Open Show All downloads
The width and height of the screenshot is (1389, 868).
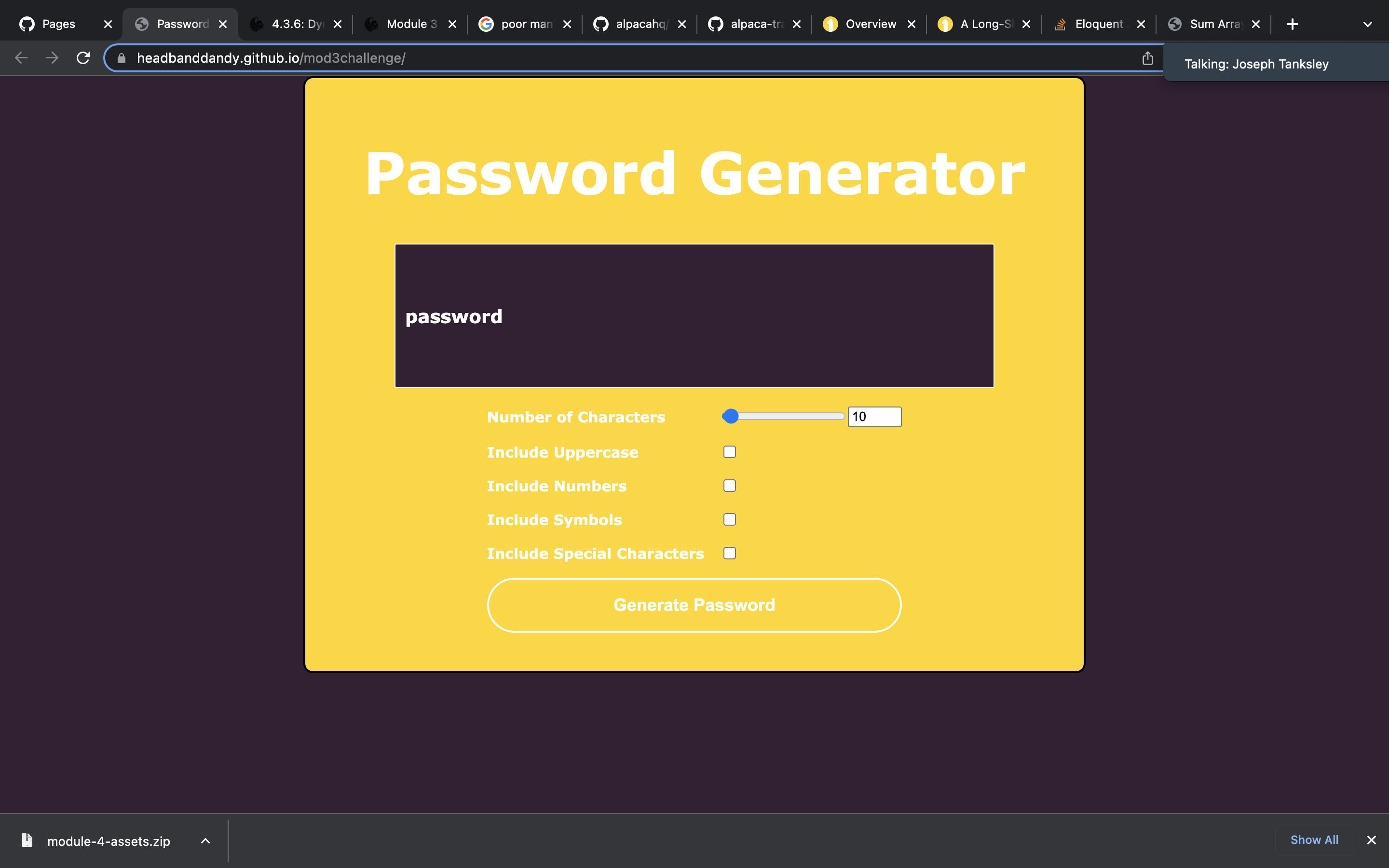point(1314,839)
